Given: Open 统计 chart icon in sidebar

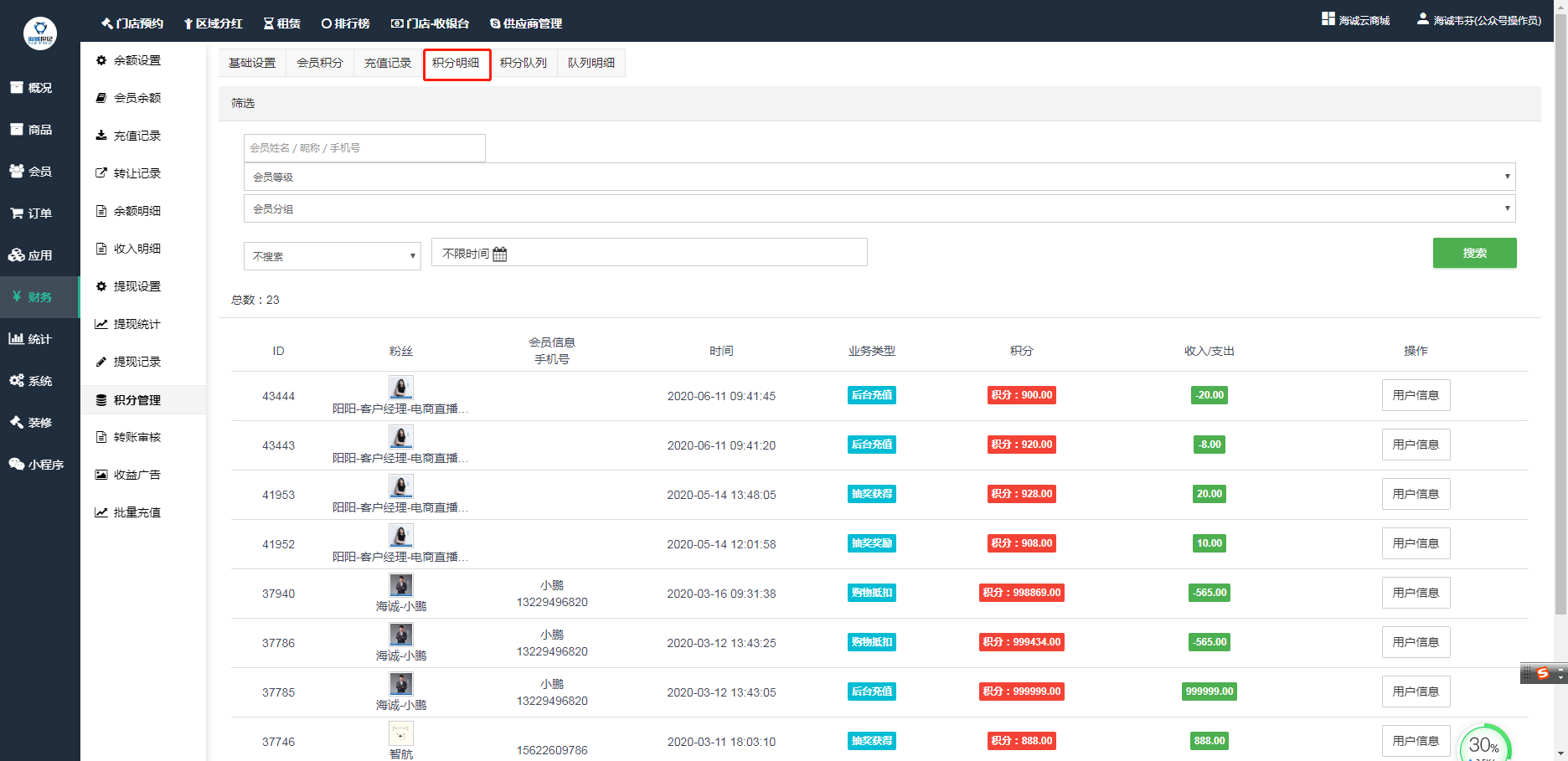Looking at the screenshot, I should 16,338.
